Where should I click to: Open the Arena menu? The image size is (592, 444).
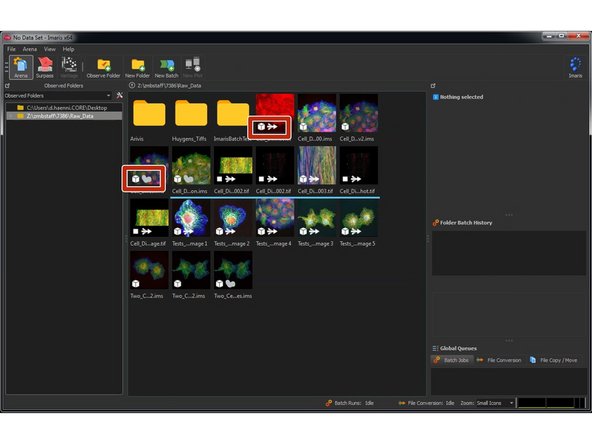(30, 49)
